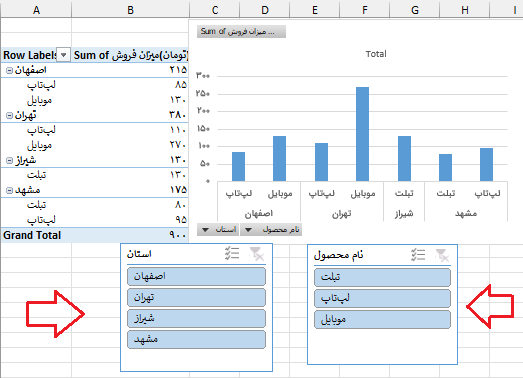Toggle multi-select in the استان slicer
The height and width of the screenshot is (378, 523).
tap(232, 254)
